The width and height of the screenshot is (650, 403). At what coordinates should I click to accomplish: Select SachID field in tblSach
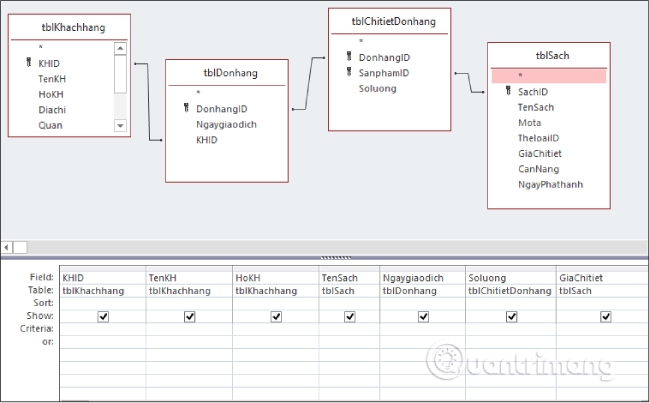pyautogui.click(x=533, y=92)
